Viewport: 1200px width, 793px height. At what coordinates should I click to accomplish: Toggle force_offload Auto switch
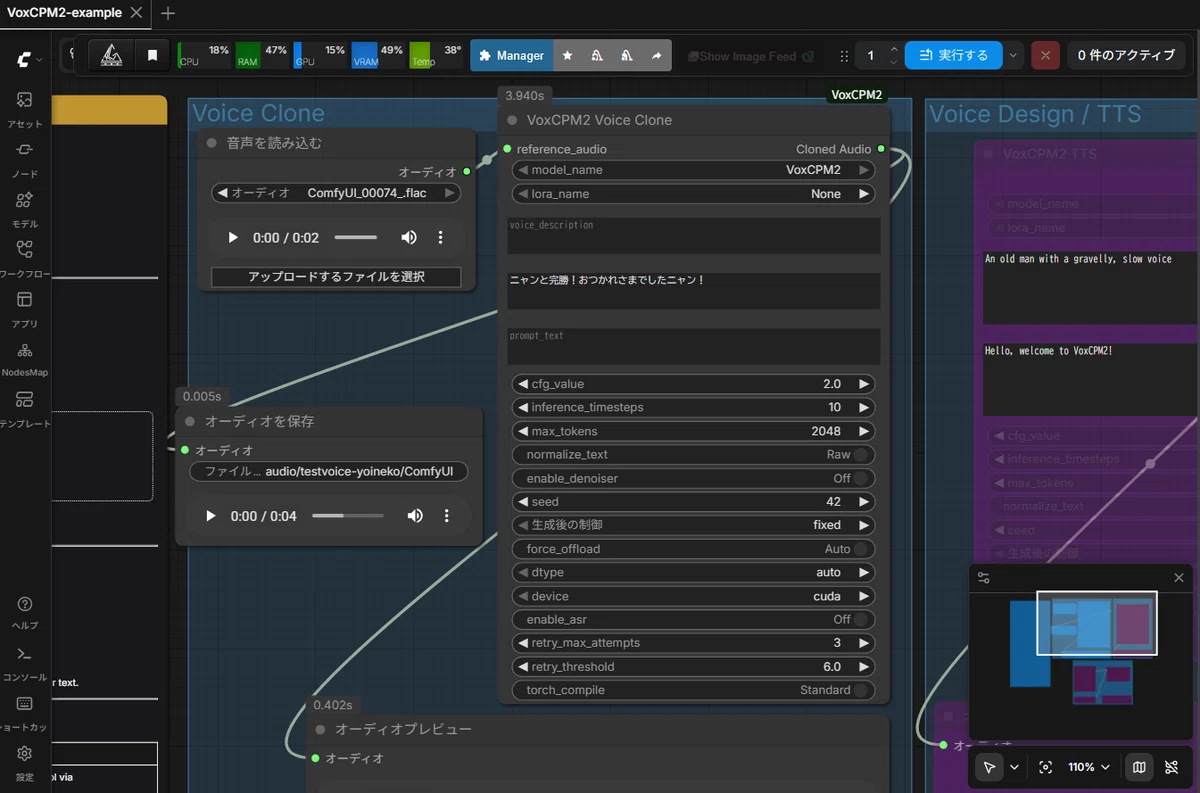[693, 549]
